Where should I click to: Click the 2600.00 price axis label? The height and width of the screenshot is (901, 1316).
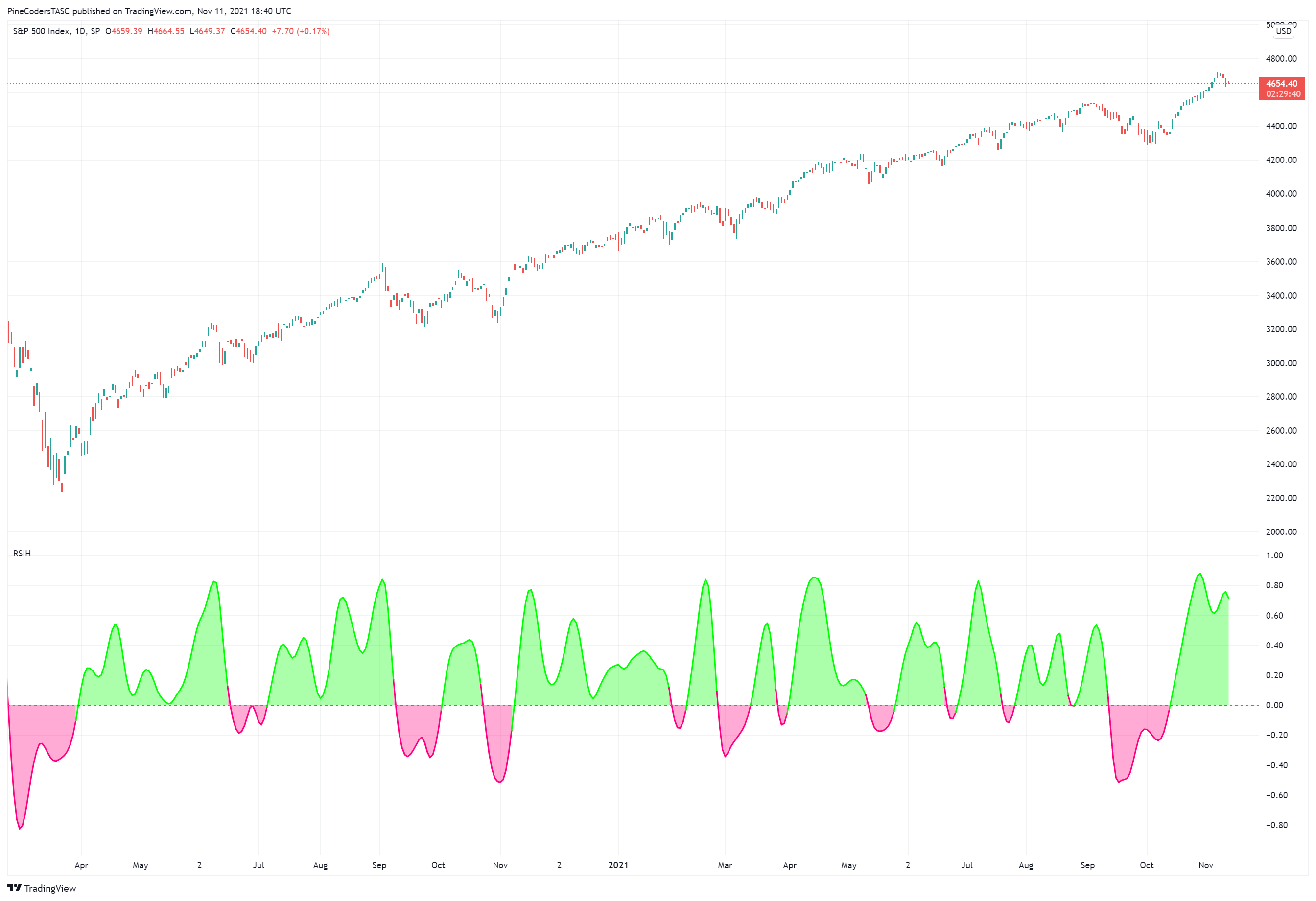[1281, 430]
